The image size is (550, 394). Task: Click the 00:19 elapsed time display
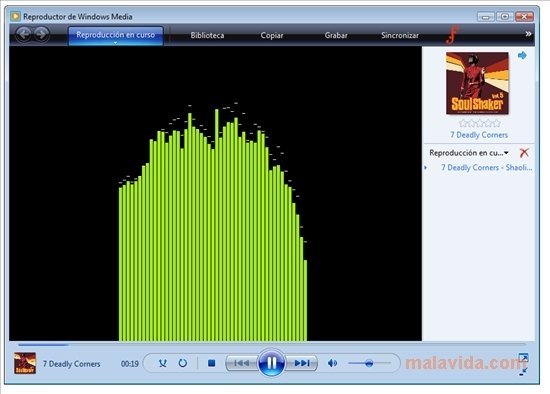tap(129, 364)
